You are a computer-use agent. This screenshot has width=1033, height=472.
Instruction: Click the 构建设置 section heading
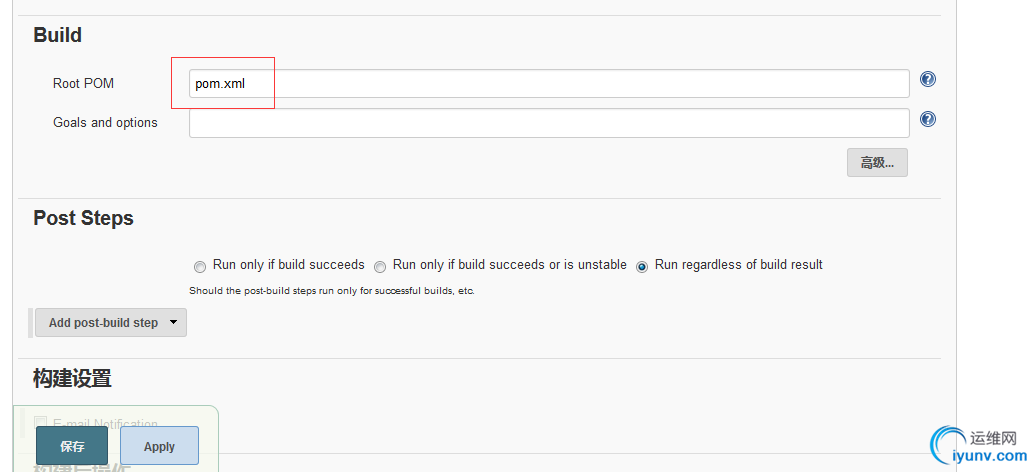point(72,378)
